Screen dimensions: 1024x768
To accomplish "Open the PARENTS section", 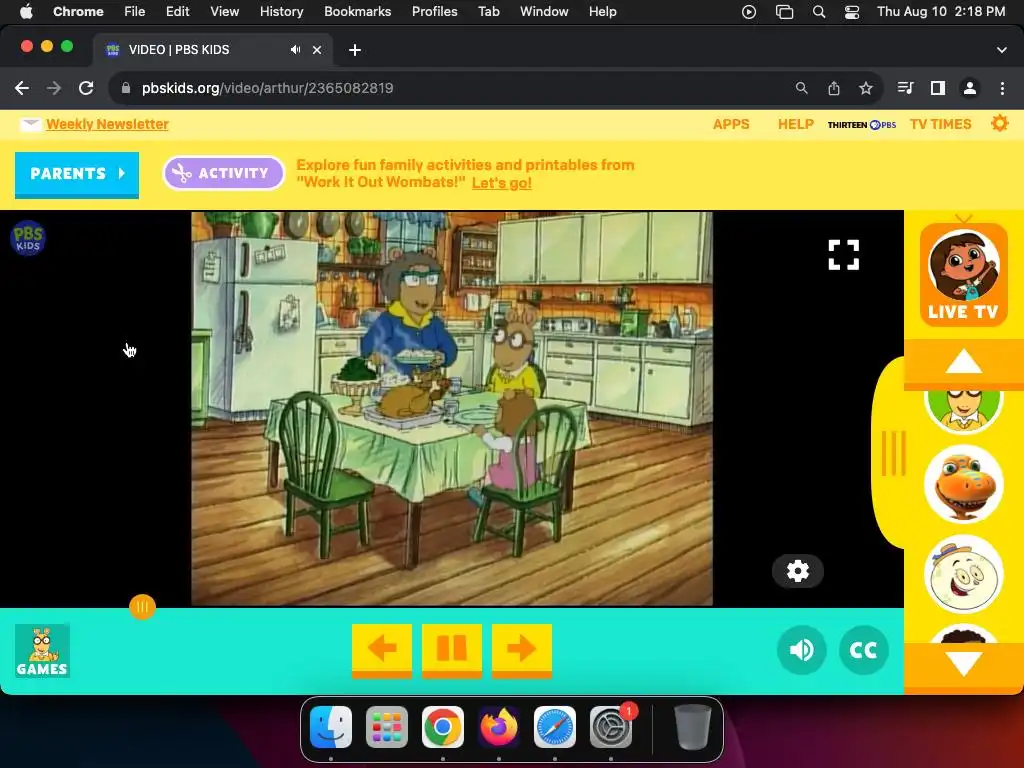I will (x=77, y=174).
